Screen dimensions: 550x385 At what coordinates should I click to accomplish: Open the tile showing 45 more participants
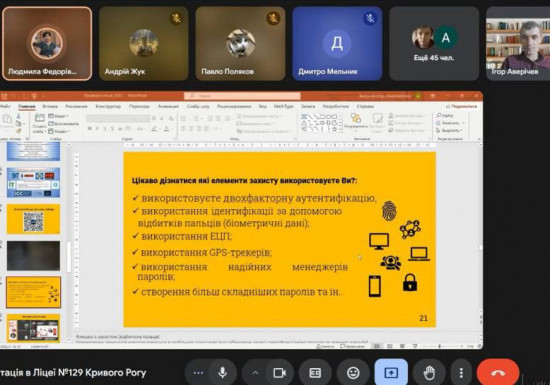434,43
